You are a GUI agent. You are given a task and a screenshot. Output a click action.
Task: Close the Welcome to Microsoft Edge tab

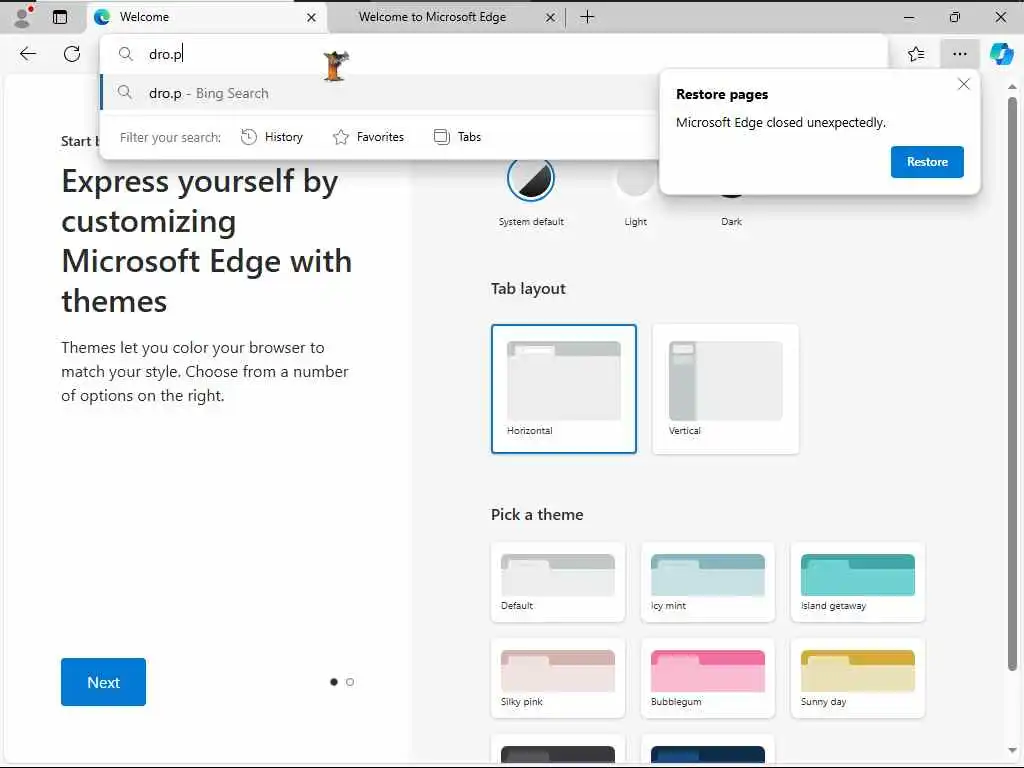tap(551, 18)
